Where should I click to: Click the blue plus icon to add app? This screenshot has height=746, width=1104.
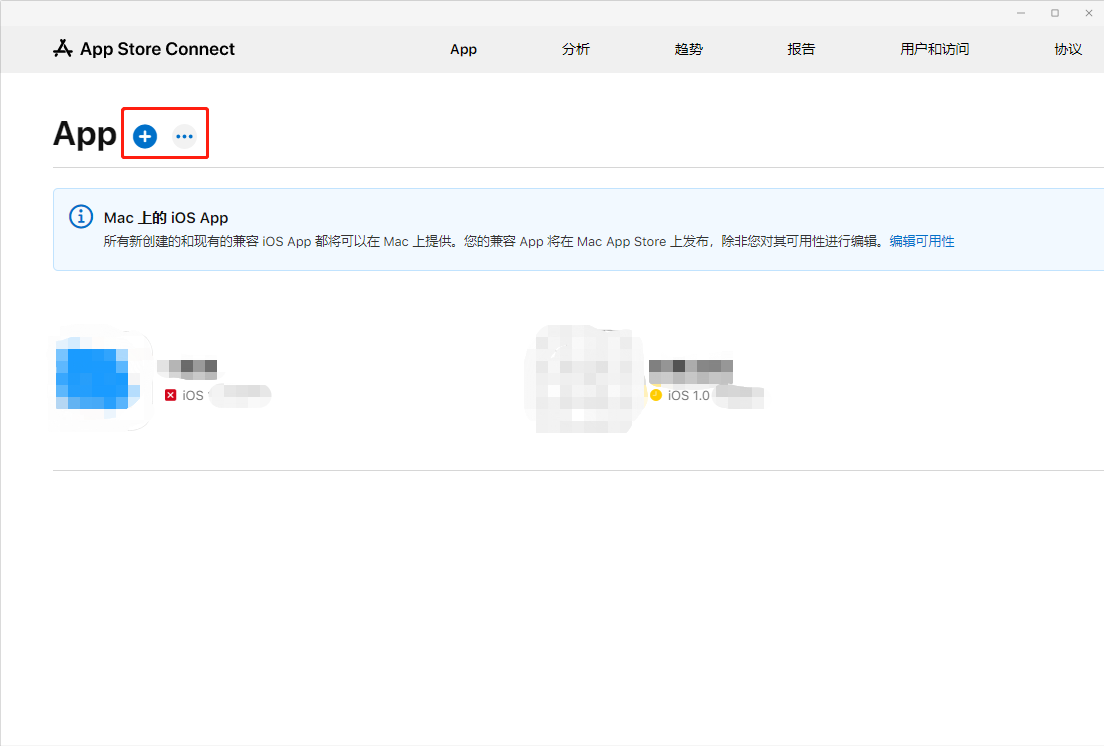pos(144,136)
